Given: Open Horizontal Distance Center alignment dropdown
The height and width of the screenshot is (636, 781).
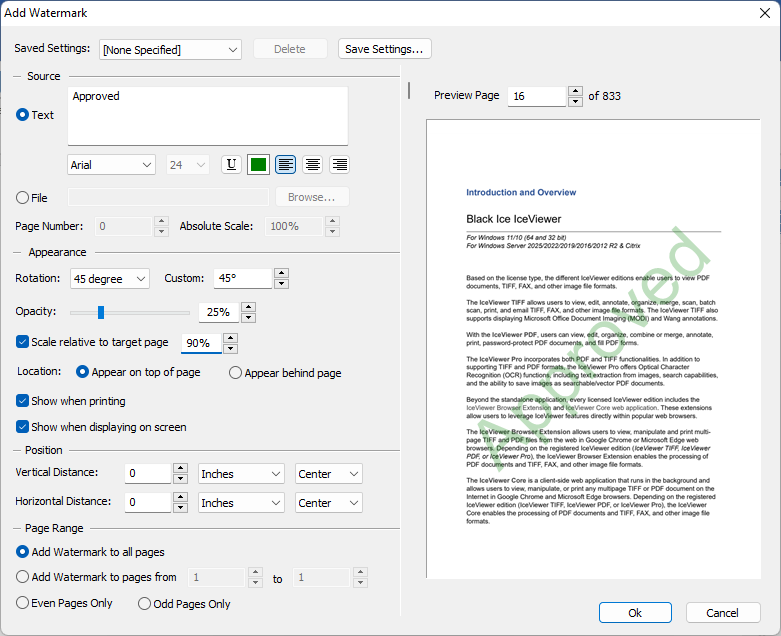Looking at the screenshot, I should (x=329, y=503).
